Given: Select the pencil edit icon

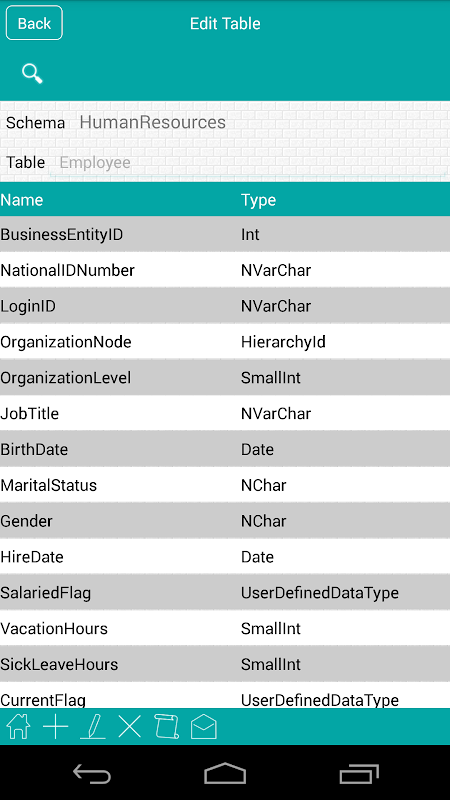Looking at the screenshot, I should coord(93,726).
